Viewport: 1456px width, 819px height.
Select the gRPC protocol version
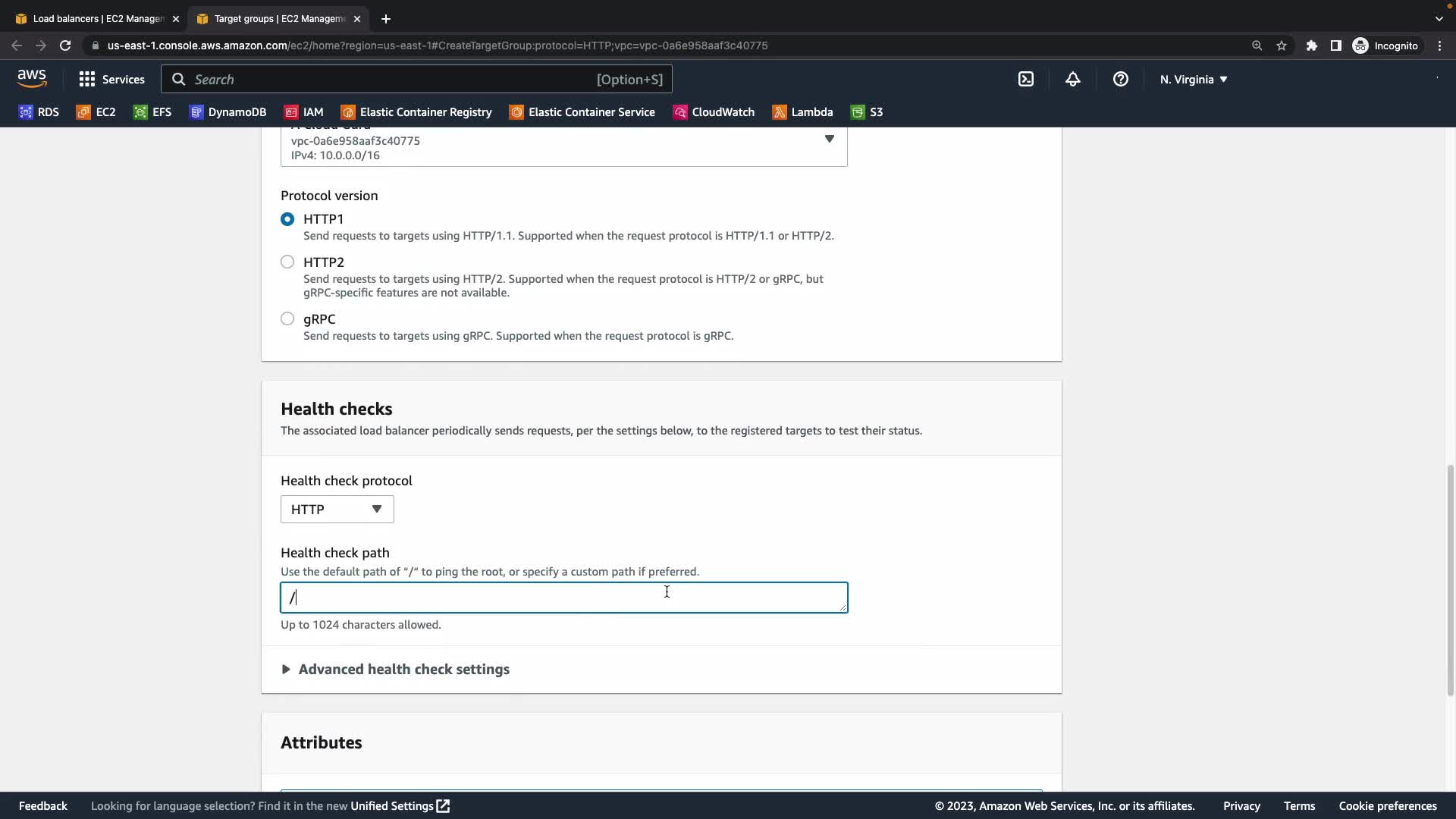[x=287, y=319]
